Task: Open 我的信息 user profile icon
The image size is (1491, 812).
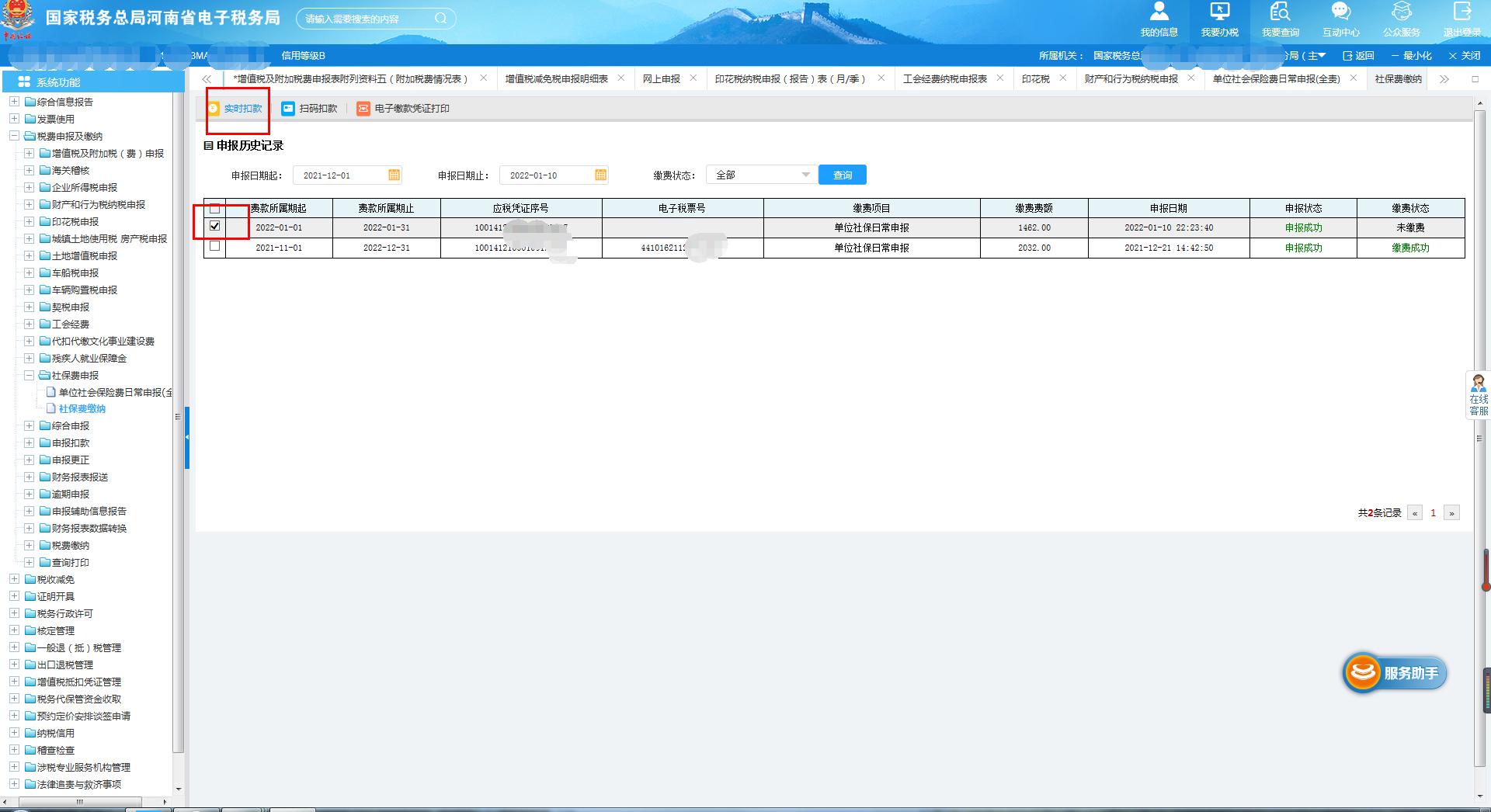Action: [x=1159, y=13]
